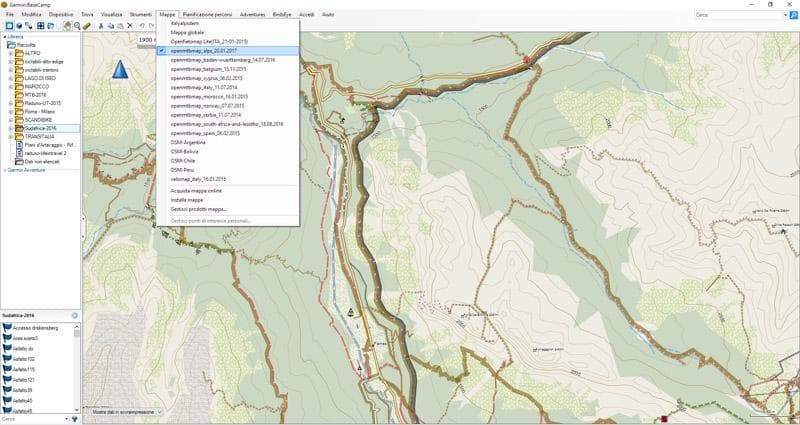Select the zoom magnifier tool
Screen dimensions: 800x425
coord(77,26)
